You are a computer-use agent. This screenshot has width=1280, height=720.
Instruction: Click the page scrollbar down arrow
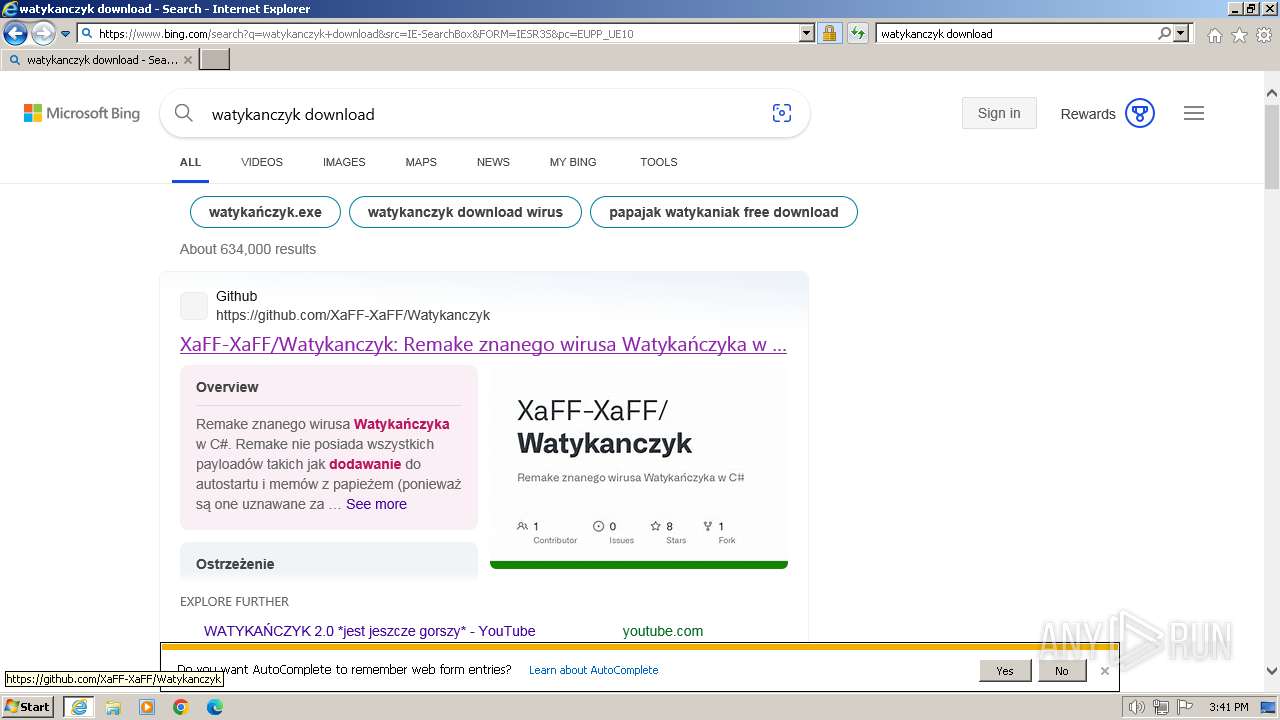pyautogui.click(x=1272, y=672)
